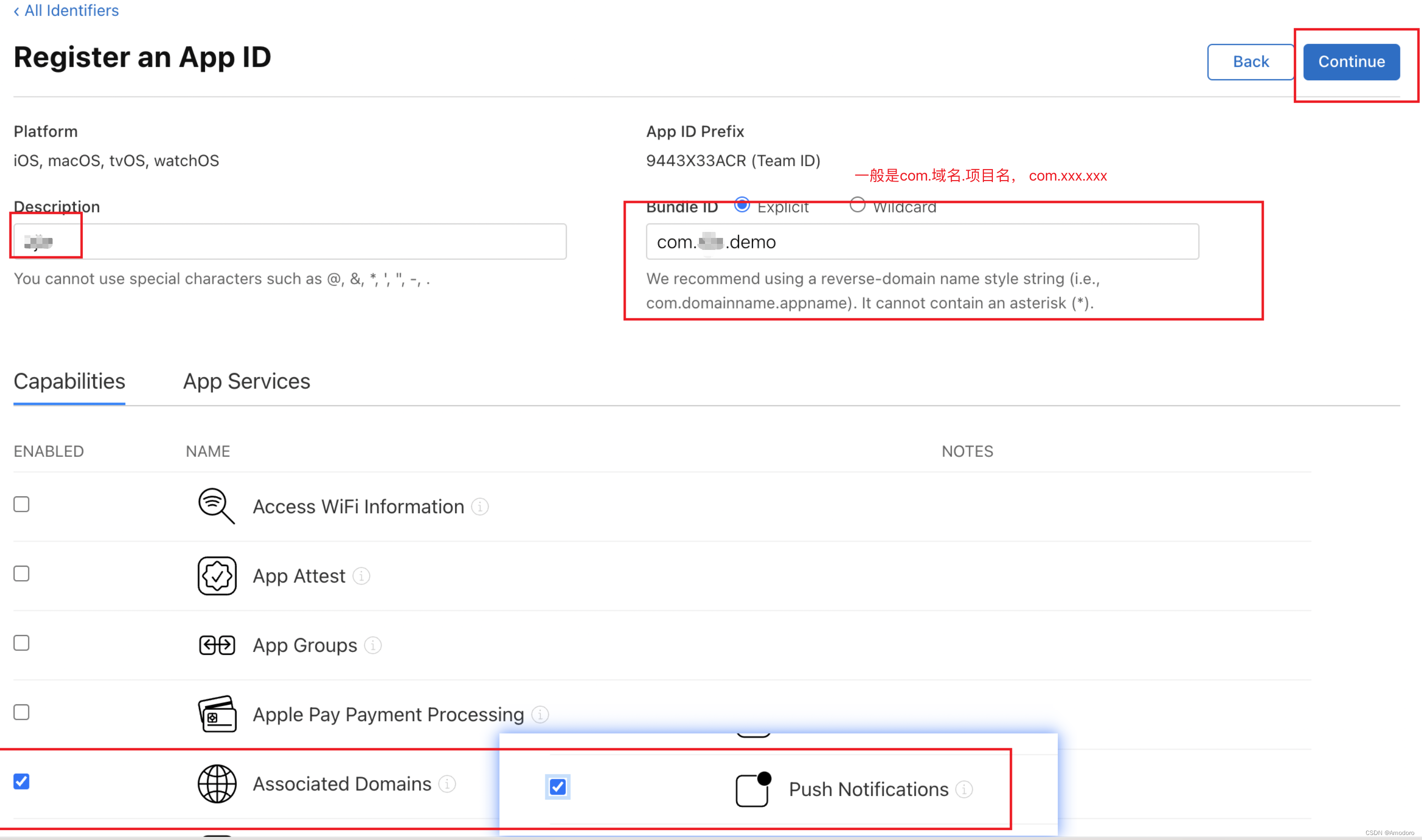Open info for Push Notifications
This screenshot has width=1422, height=840.
963,789
